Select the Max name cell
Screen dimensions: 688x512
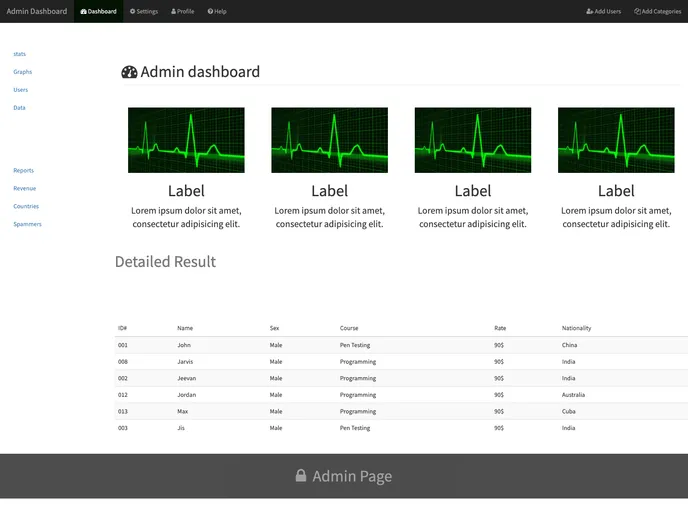[183, 412]
